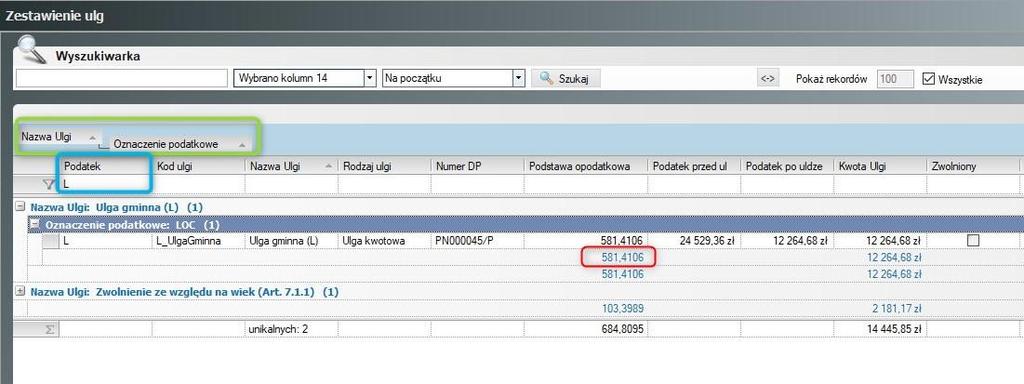Click the Kod ulgi filter cell
Image resolution: width=1024 pixels, height=384 pixels.
[199, 185]
